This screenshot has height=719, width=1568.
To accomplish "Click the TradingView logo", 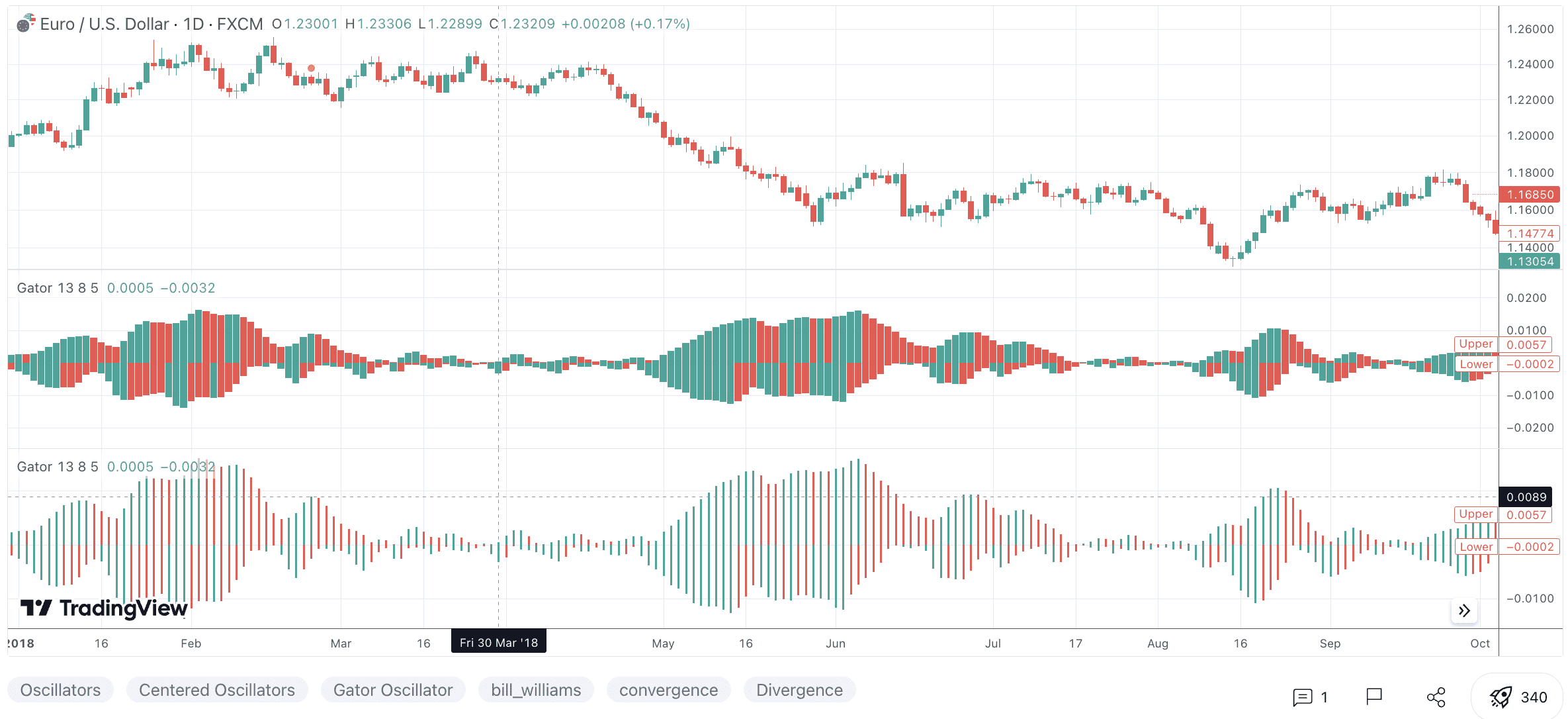I will tap(104, 608).
